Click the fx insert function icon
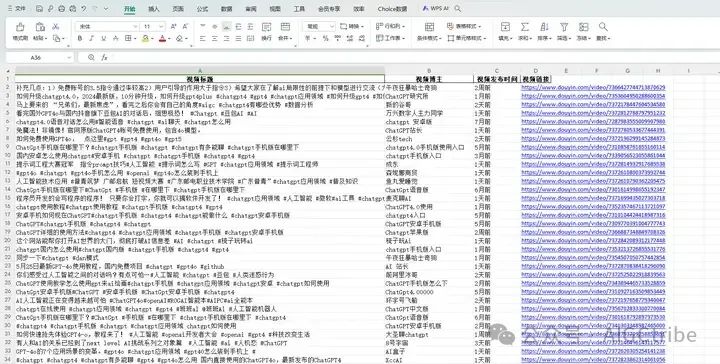Image resolution: width=720 pixels, height=364 pixels. tap(104, 57)
